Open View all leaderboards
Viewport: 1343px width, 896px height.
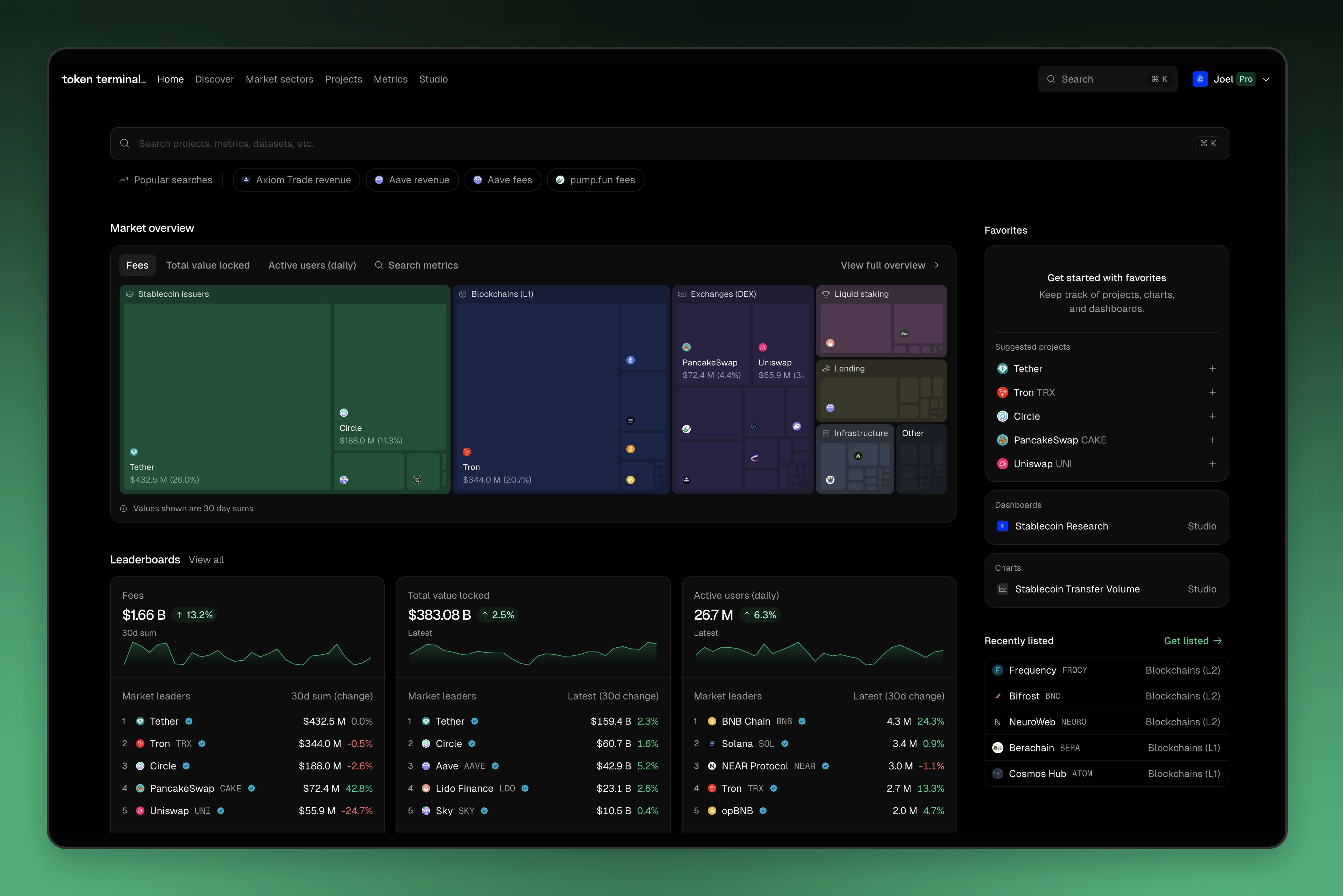pyautogui.click(x=206, y=560)
